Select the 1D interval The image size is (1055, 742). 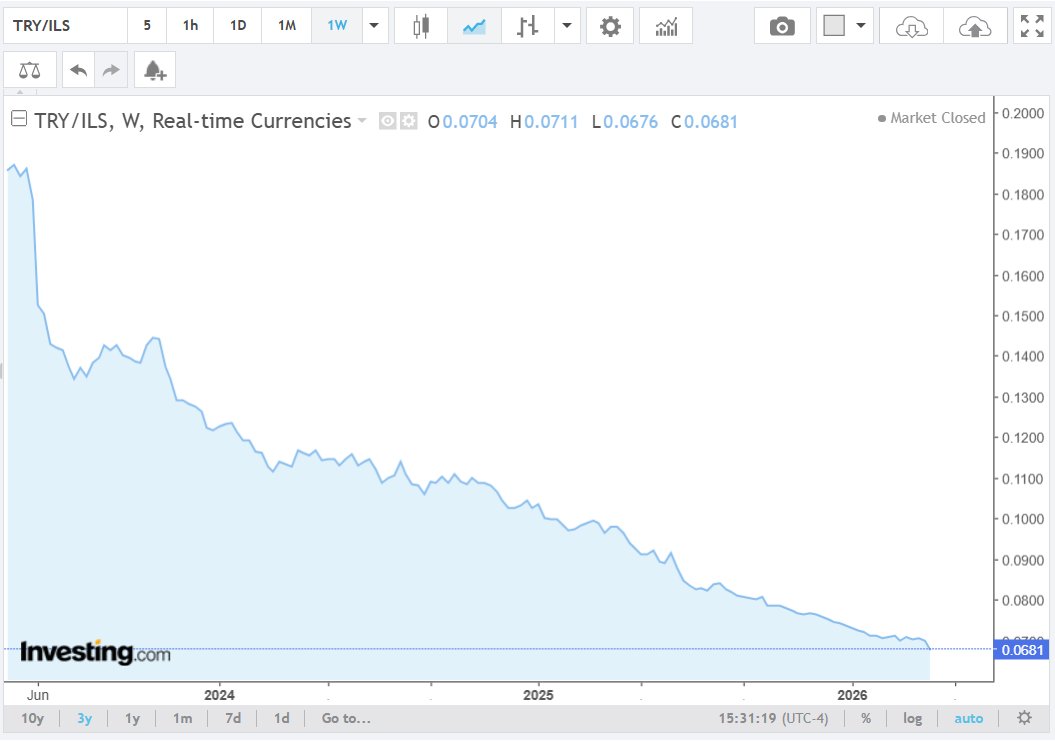pos(238,26)
